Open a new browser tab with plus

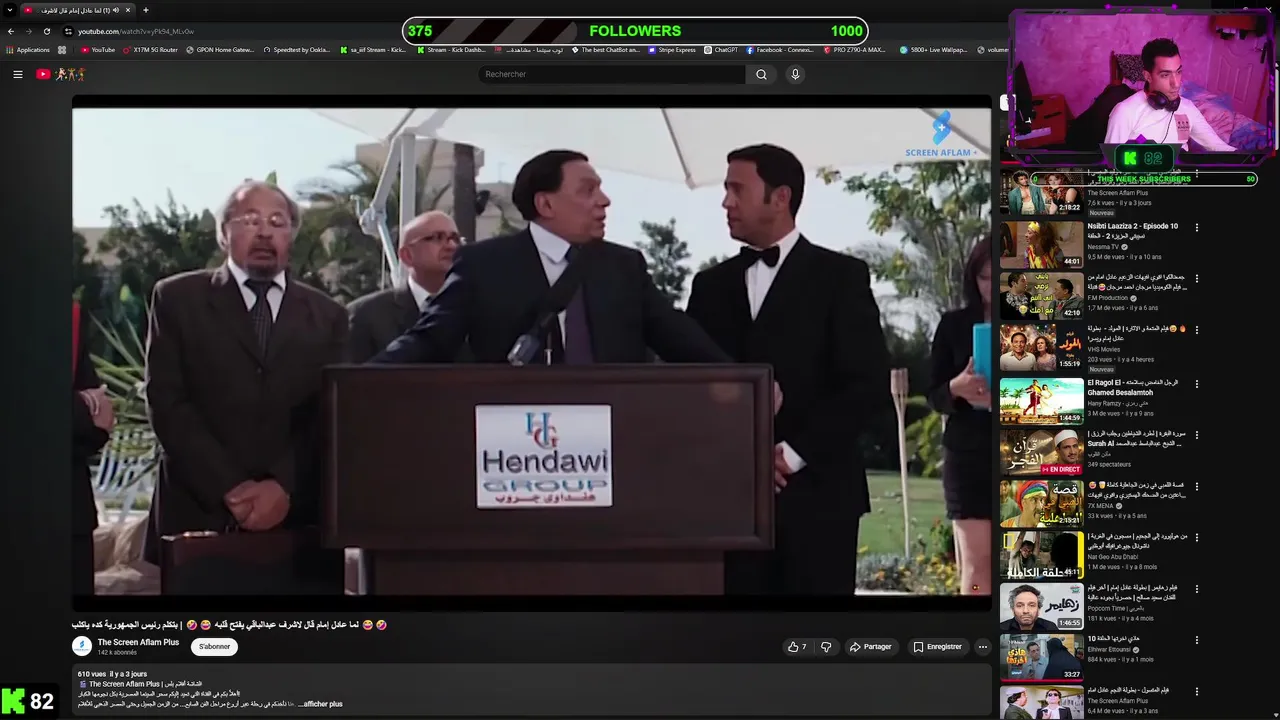[x=145, y=10]
